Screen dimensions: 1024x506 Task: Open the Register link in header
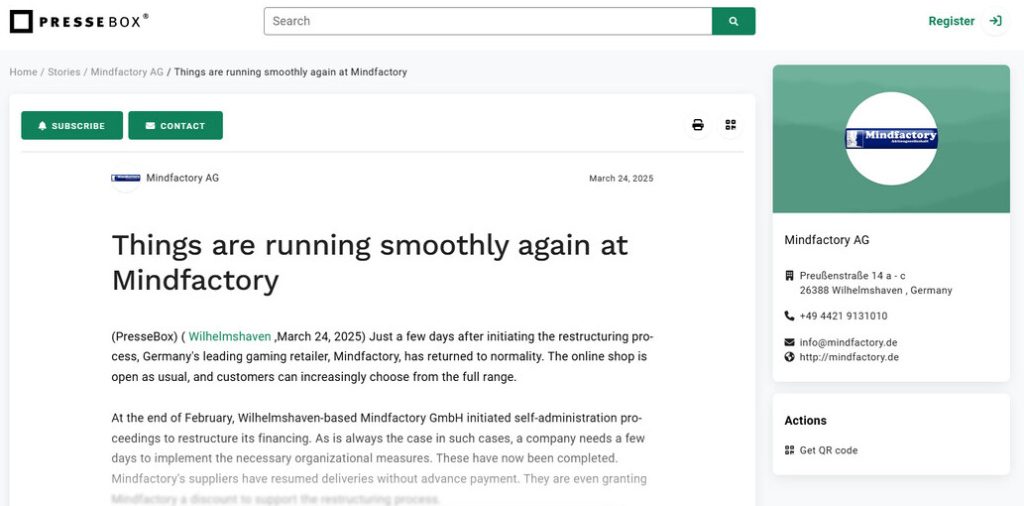pyautogui.click(x=951, y=21)
